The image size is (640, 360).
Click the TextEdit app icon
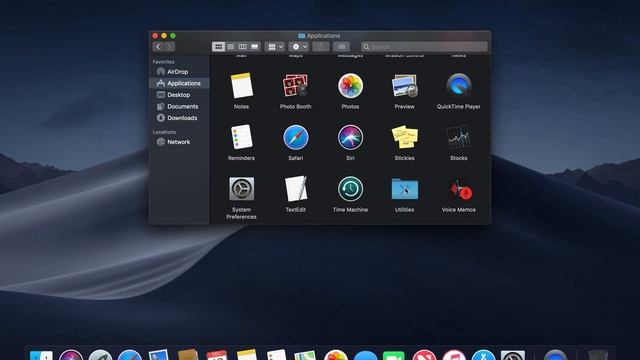click(296, 189)
